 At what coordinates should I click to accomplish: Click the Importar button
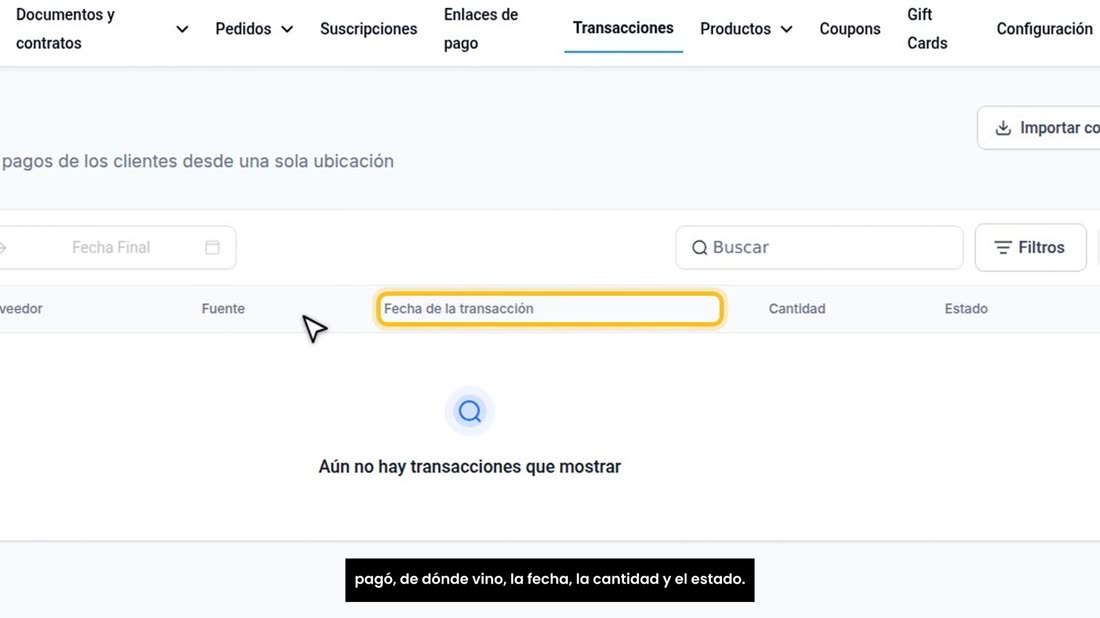pos(1039,128)
